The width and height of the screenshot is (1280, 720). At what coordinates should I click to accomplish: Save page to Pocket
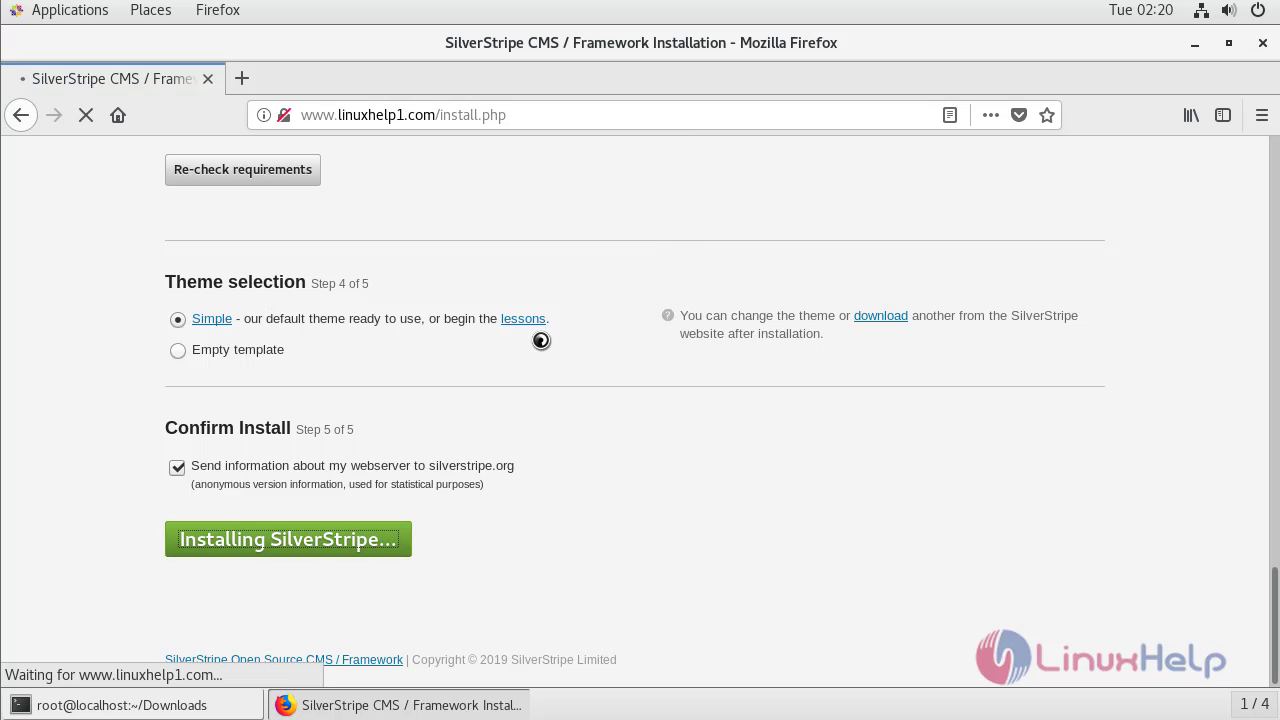pos(1019,115)
